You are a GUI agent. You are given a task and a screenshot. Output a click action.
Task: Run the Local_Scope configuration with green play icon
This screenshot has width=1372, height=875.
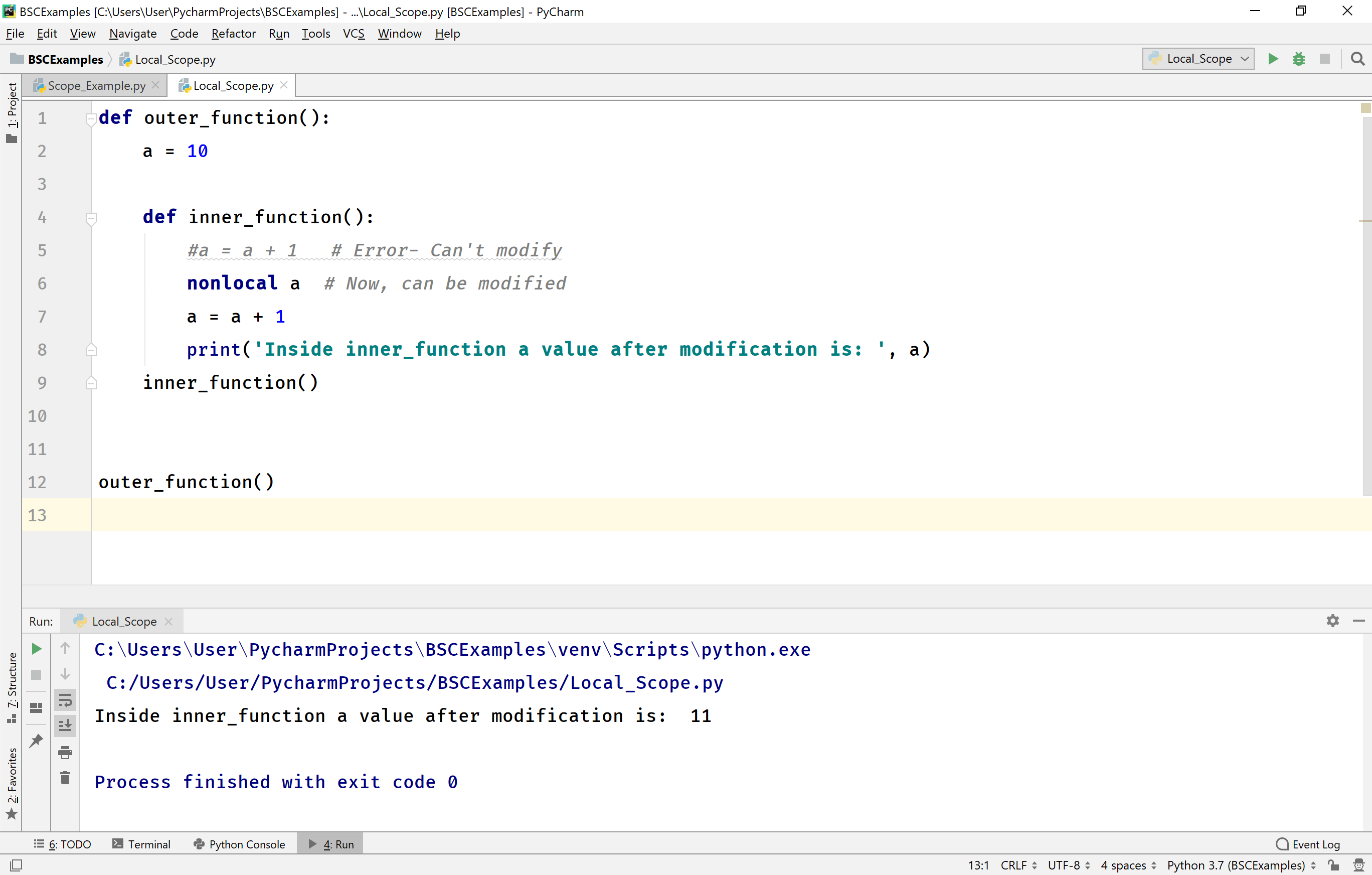point(1273,59)
